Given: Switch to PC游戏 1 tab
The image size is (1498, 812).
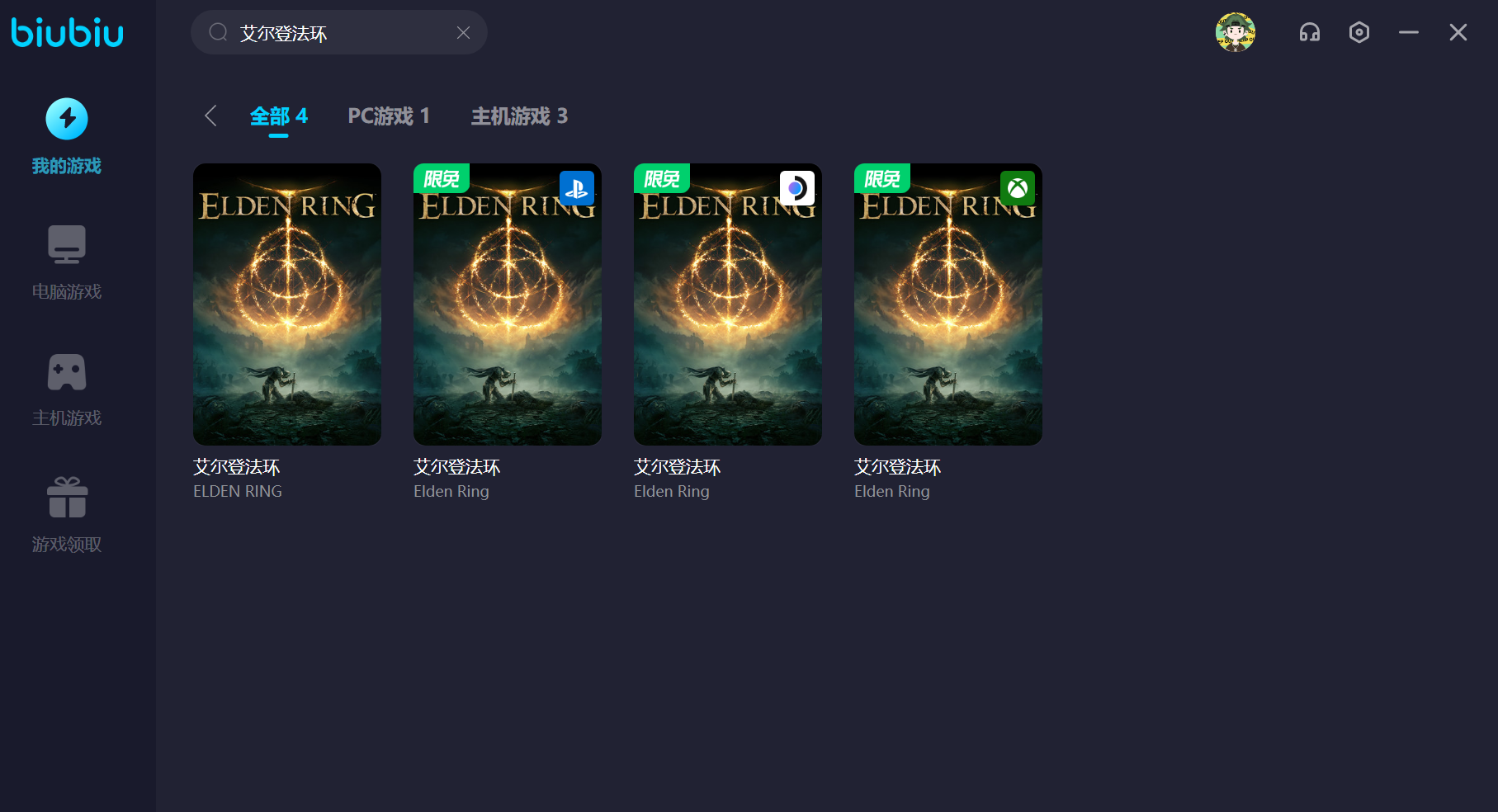Looking at the screenshot, I should pos(389,116).
